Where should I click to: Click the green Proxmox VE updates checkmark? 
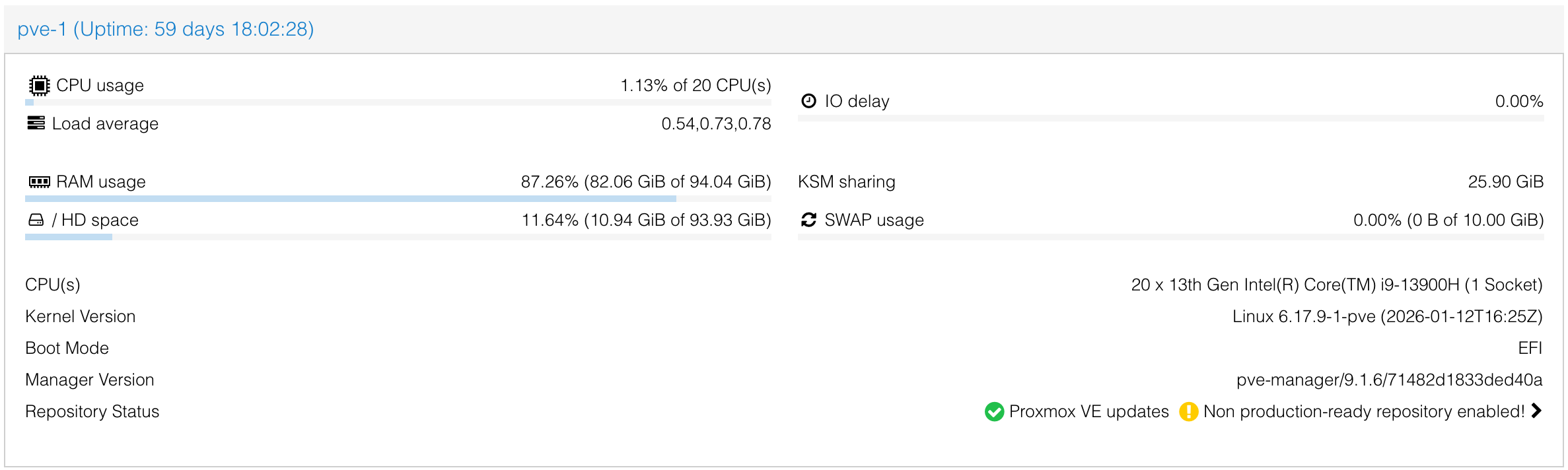click(994, 411)
